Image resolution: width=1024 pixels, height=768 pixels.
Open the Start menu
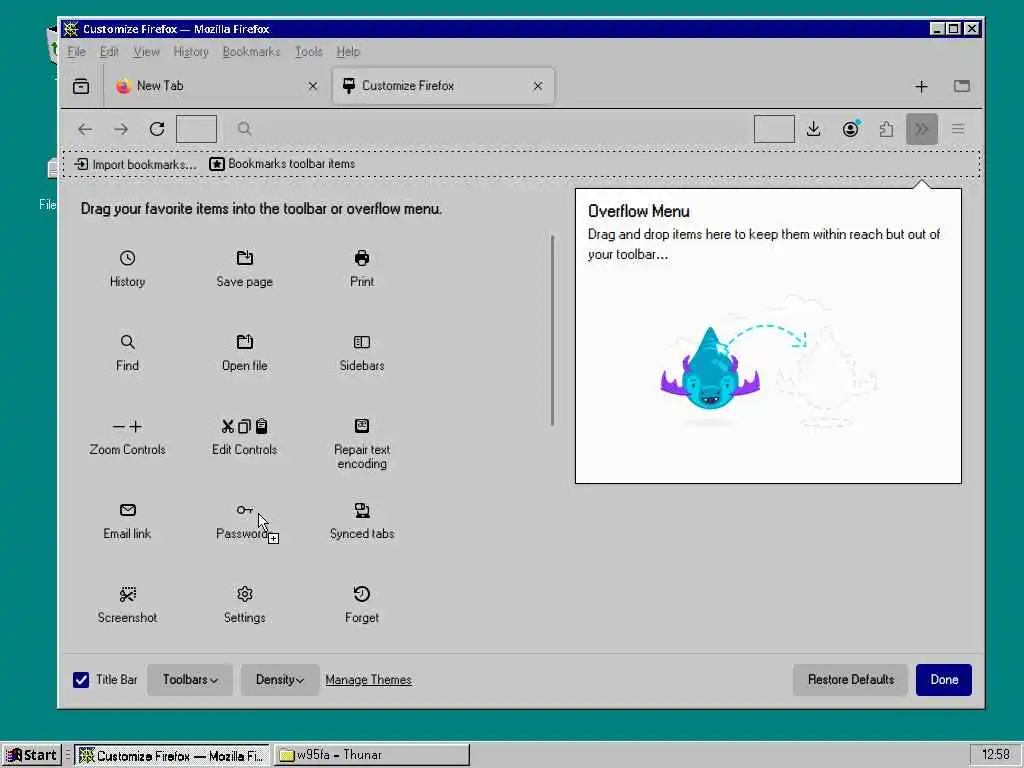31,755
